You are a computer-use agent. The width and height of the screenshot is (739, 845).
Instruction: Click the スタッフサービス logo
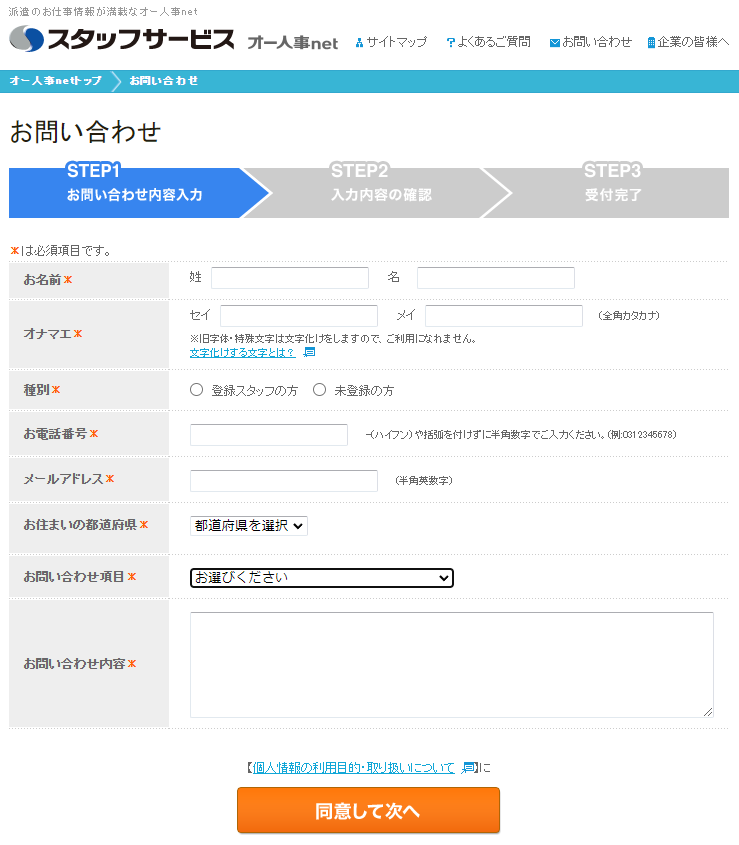pyautogui.click(x=122, y=39)
